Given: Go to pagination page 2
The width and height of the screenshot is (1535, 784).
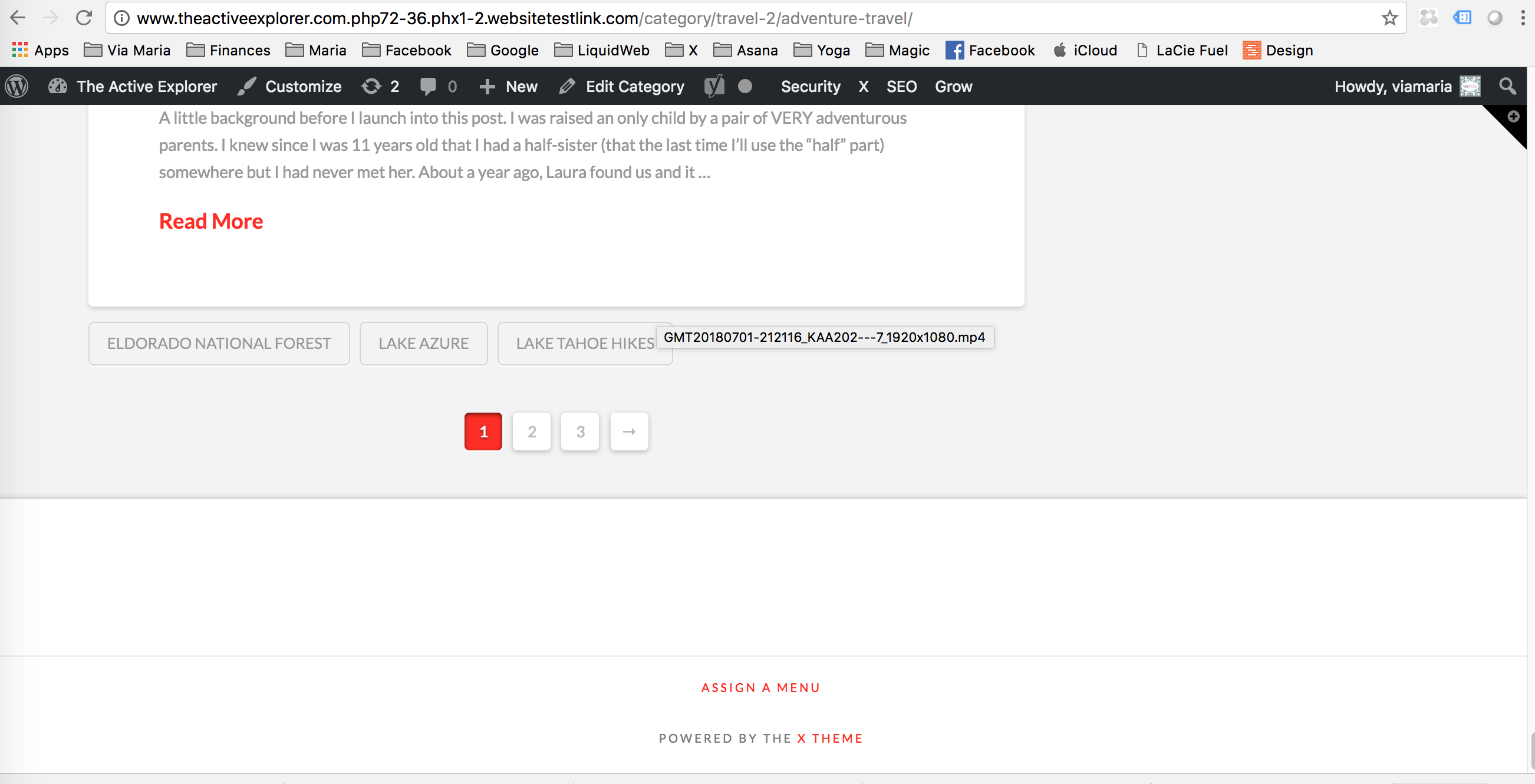Looking at the screenshot, I should 532,431.
